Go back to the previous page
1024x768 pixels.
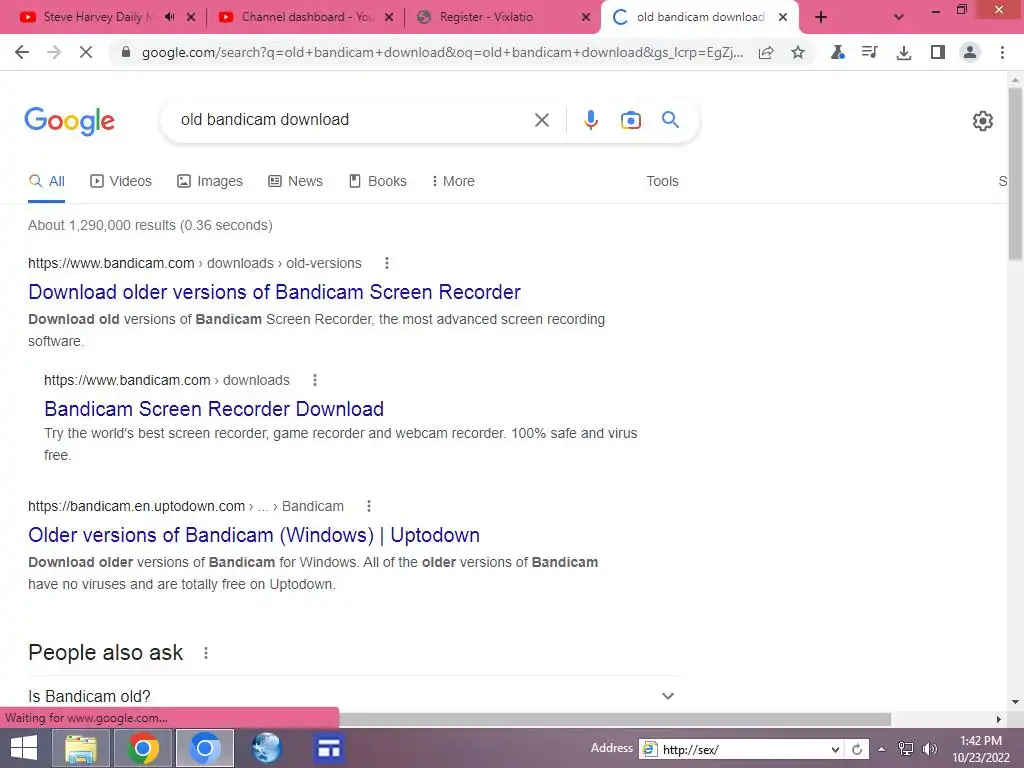[x=22, y=52]
